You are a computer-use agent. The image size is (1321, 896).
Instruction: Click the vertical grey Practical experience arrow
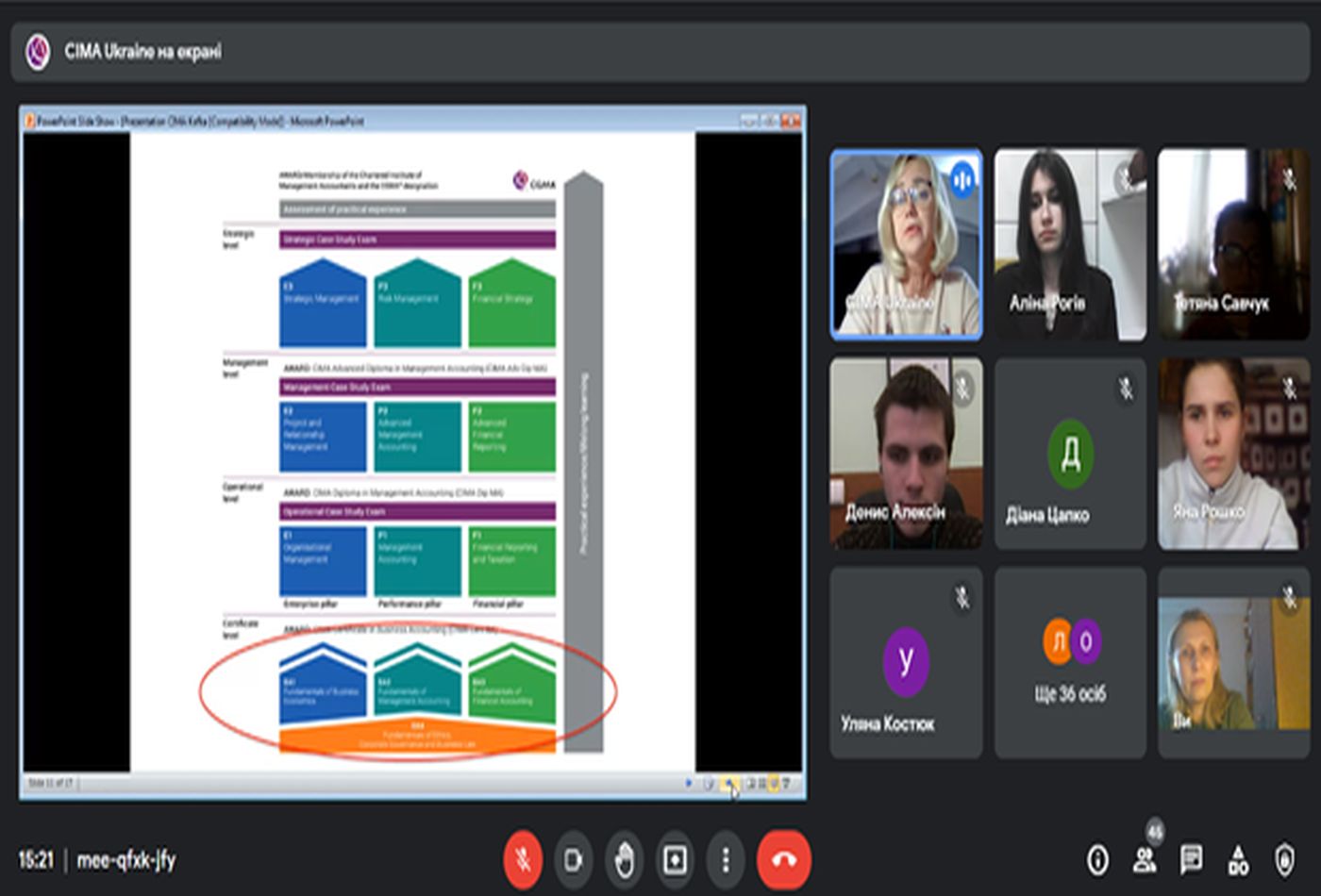(584, 461)
